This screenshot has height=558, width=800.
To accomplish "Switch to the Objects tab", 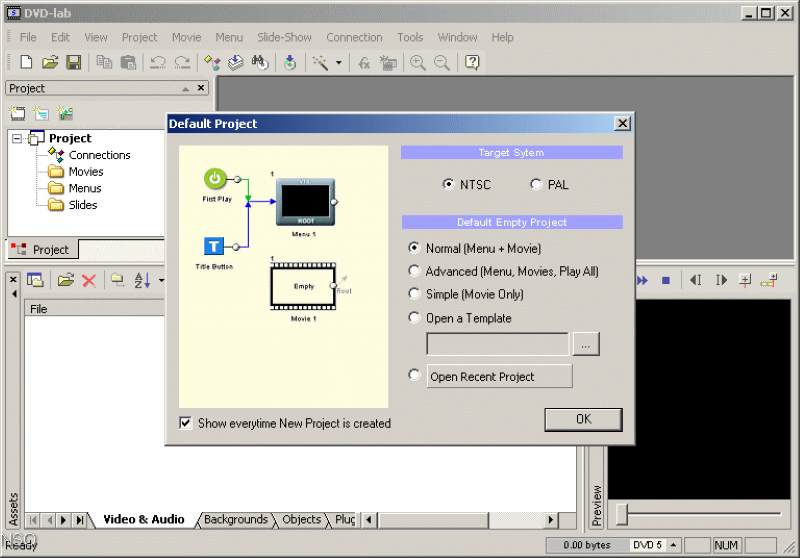I will coord(302,519).
